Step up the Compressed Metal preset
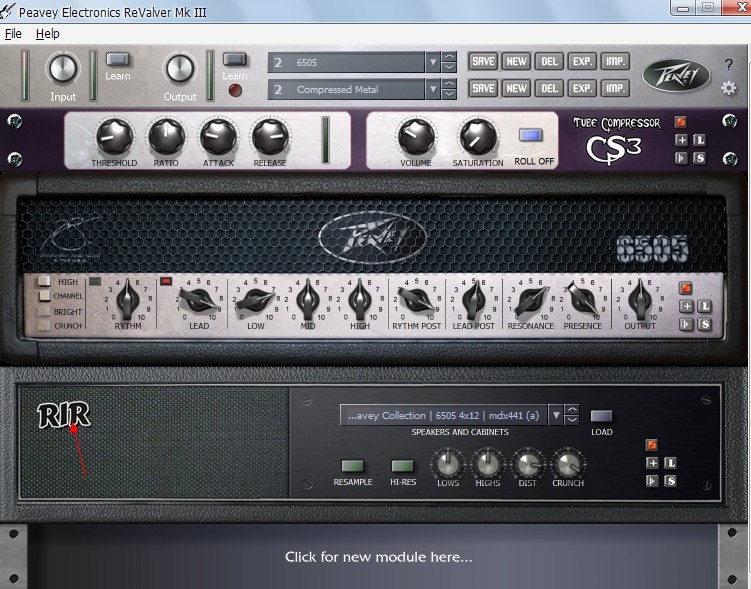 [x=449, y=84]
